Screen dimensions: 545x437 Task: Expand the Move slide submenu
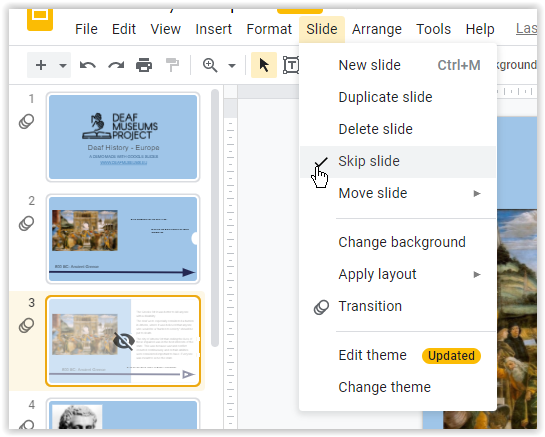click(x=398, y=193)
